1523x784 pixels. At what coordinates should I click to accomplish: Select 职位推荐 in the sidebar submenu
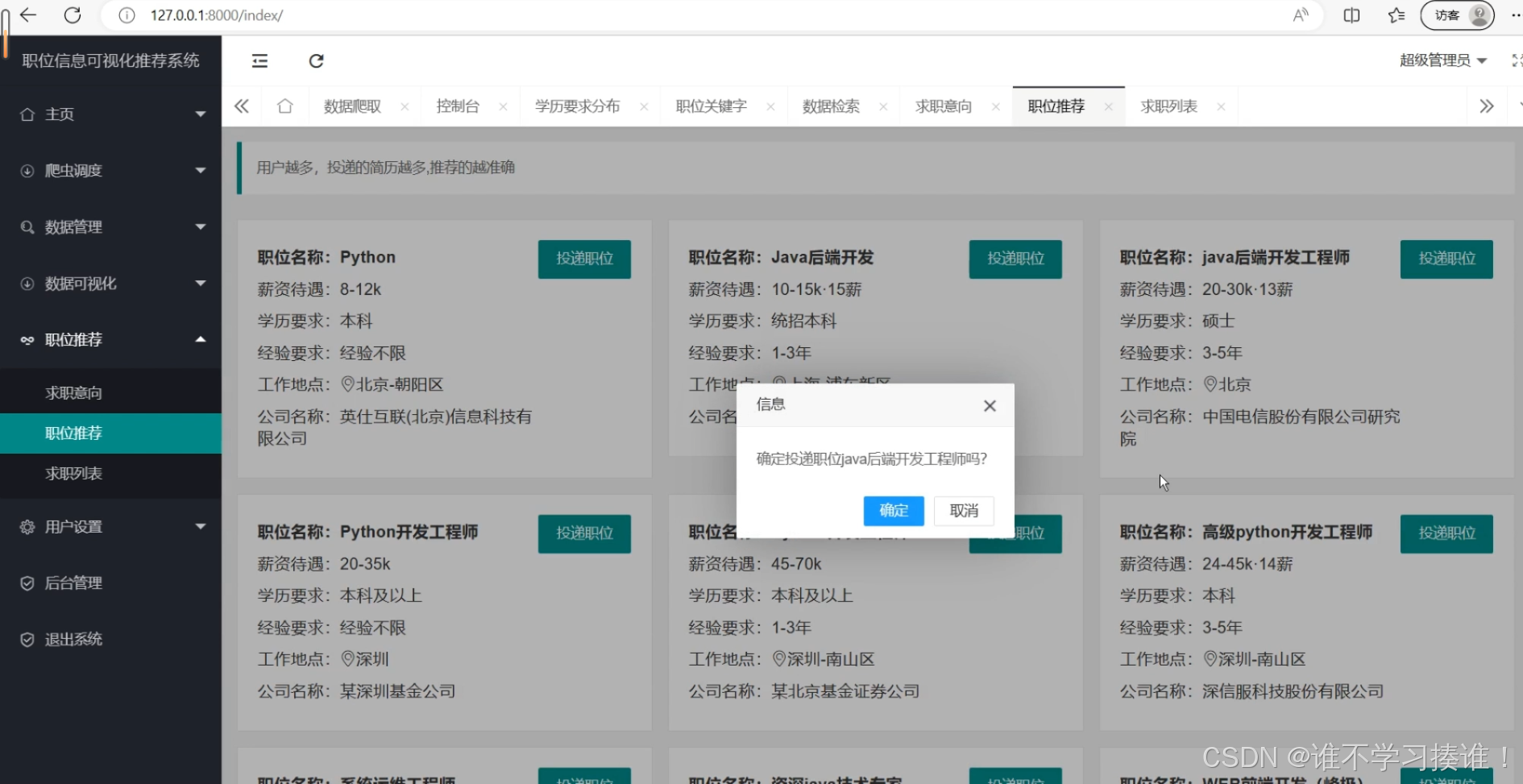(x=110, y=433)
